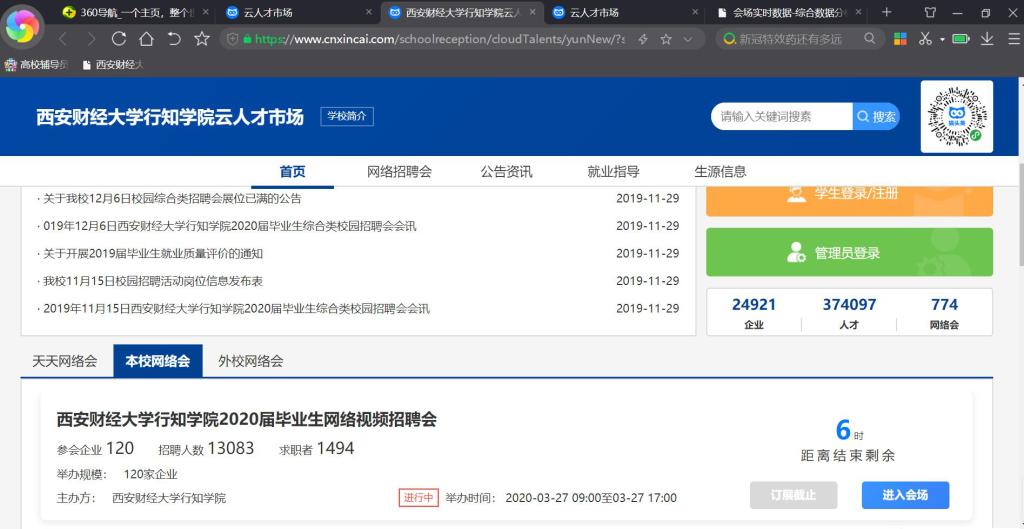Image resolution: width=1024 pixels, height=529 pixels.
Task: Click the 学校简介 button
Action: pyautogui.click(x=347, y=116)
